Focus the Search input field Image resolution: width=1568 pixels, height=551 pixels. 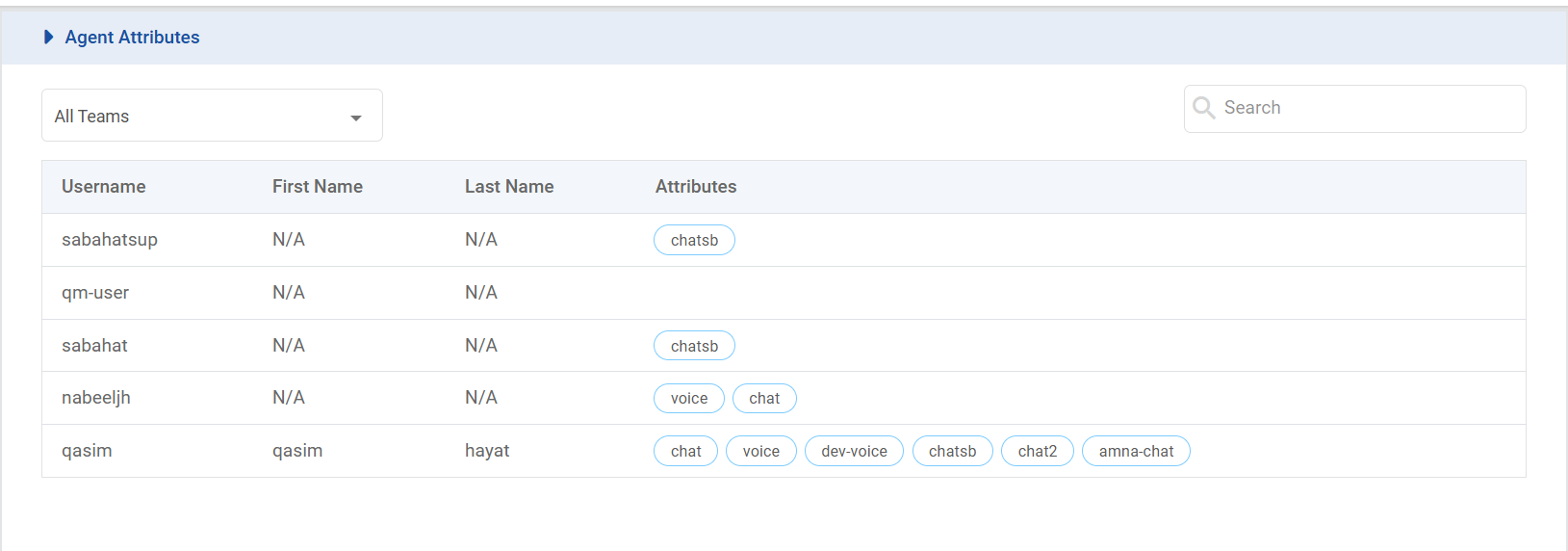(1367, 108)
